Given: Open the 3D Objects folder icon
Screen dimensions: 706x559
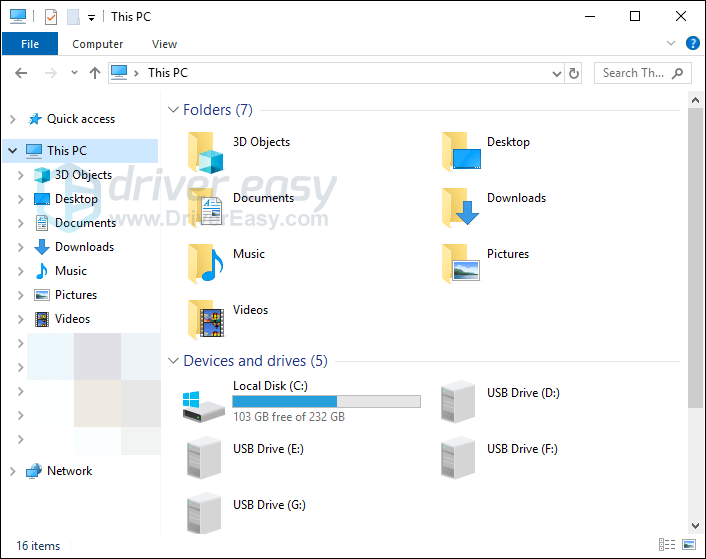Looking at the screenshot, I should coord(208,152).
